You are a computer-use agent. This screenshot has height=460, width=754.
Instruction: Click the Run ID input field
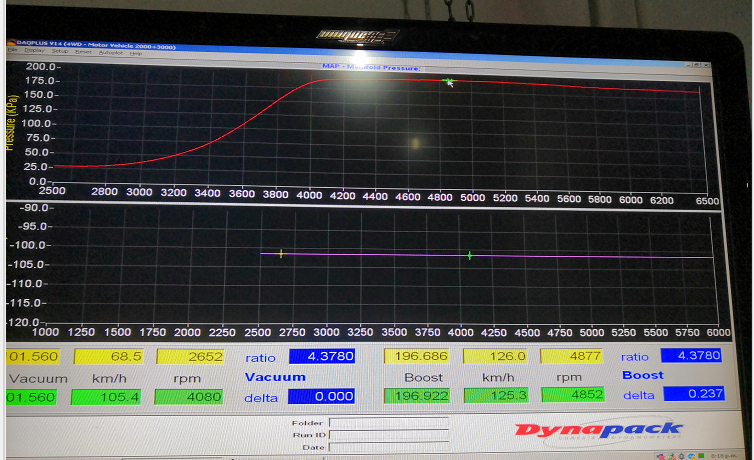pyautogui.click(x=388, y=435)
